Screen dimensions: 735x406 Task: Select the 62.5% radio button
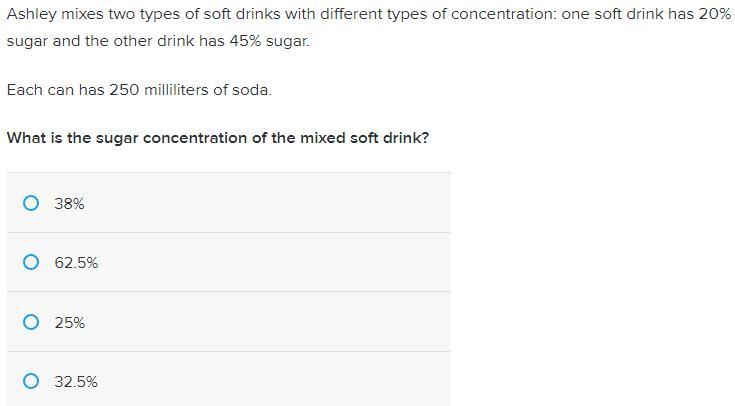click(x=31, y=262)
